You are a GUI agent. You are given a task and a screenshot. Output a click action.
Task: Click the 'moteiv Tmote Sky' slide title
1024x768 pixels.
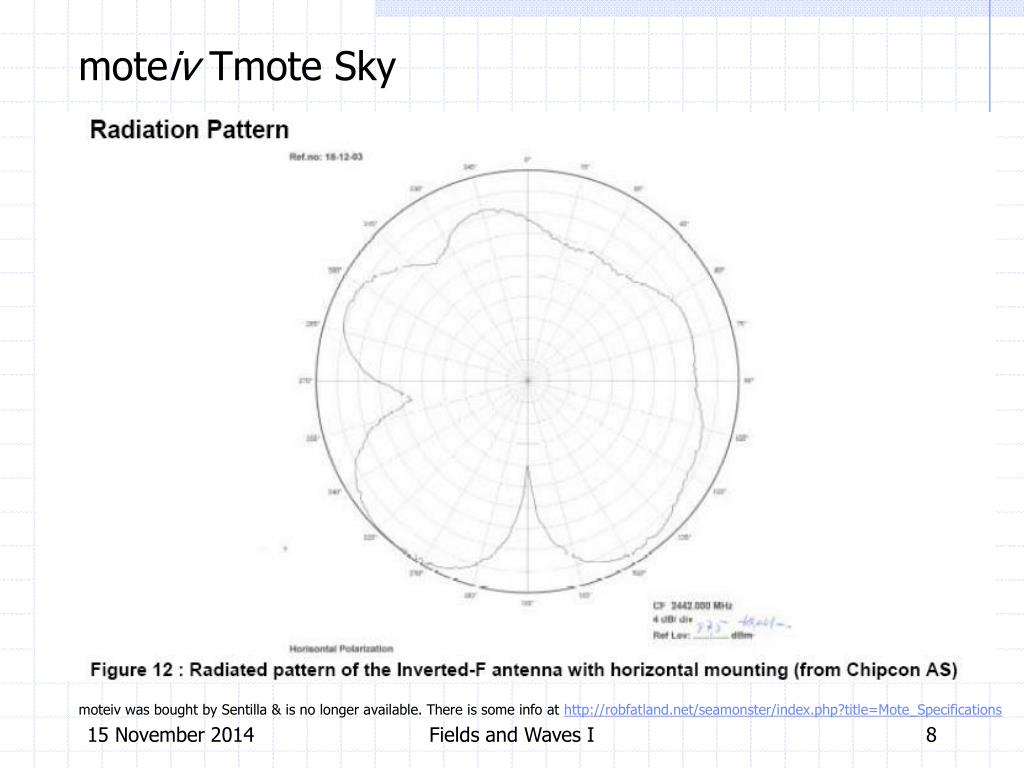[237, 67]
